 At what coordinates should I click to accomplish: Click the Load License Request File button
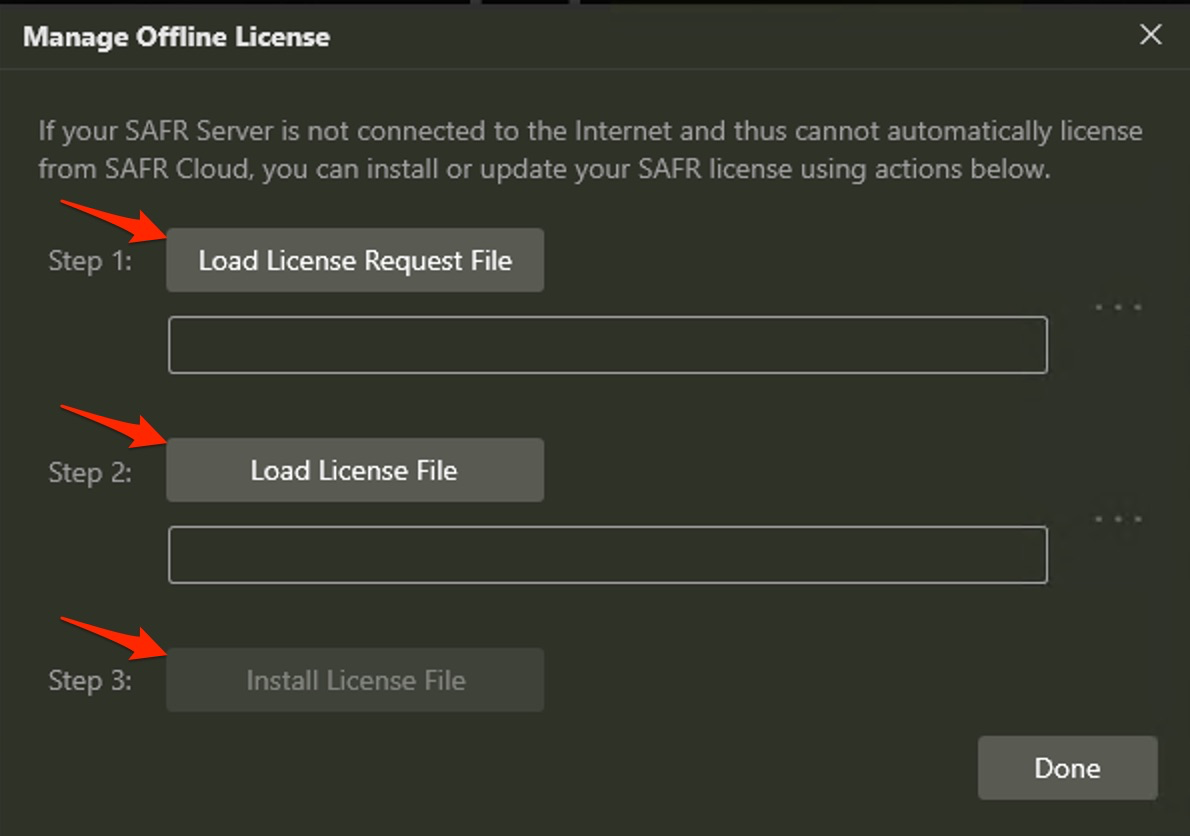pos(355,261)
